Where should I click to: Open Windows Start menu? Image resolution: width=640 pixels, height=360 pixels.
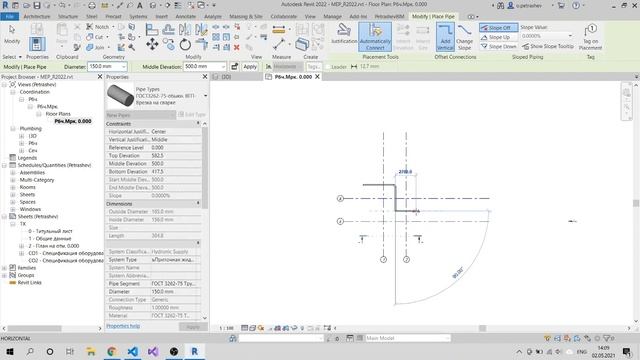pyautogui.click(x=10, y=351)
